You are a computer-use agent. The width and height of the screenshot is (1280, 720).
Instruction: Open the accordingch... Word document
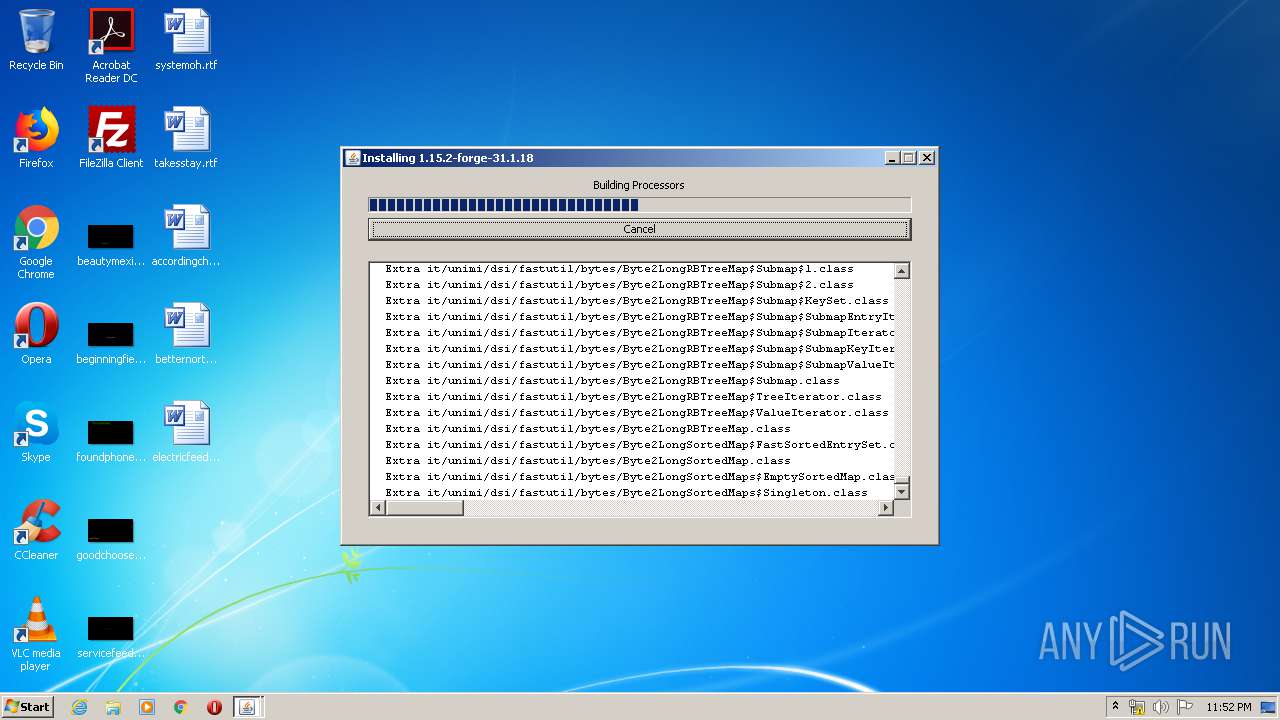(x=186, y=236)
